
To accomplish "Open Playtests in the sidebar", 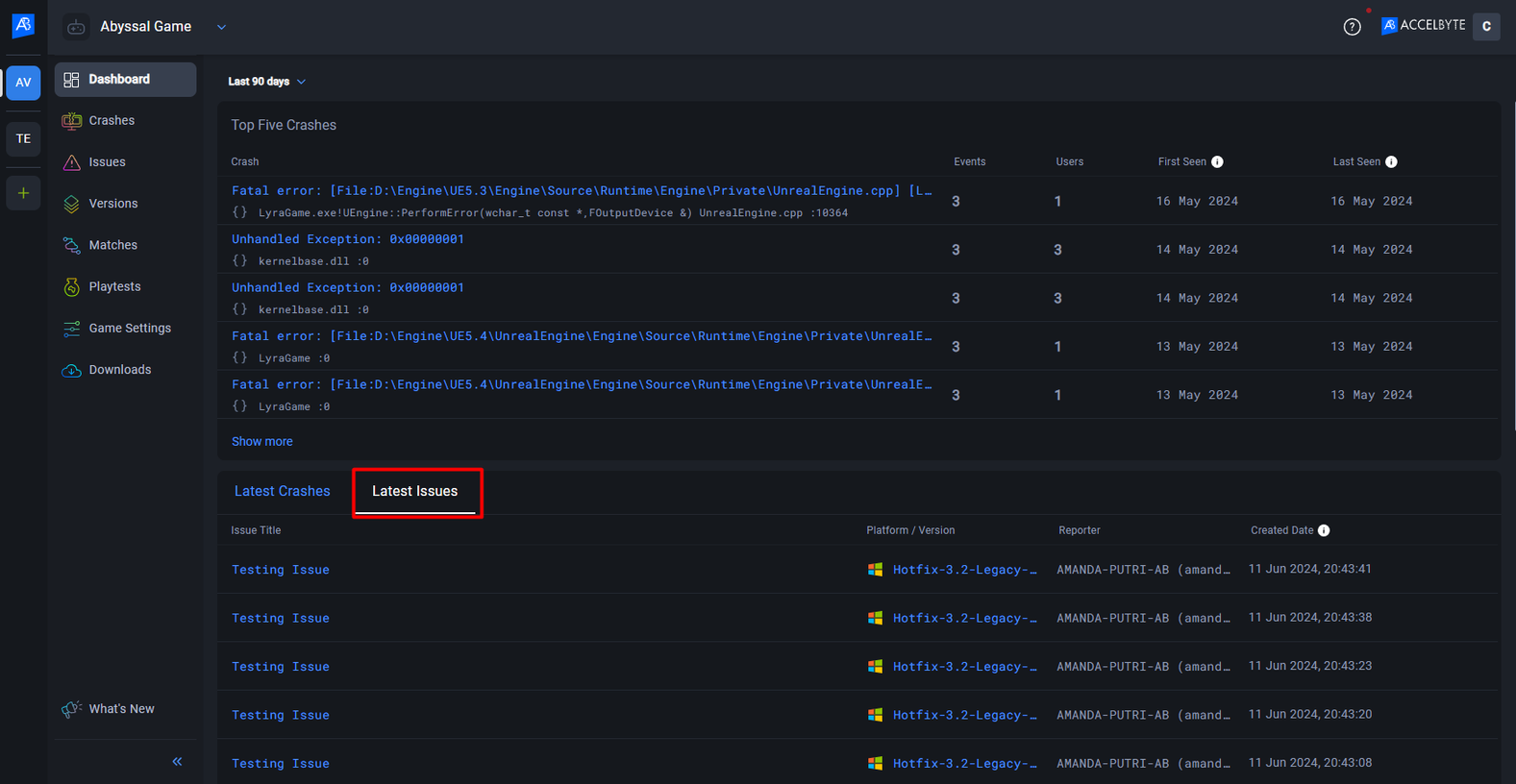I will coord(125,286).
